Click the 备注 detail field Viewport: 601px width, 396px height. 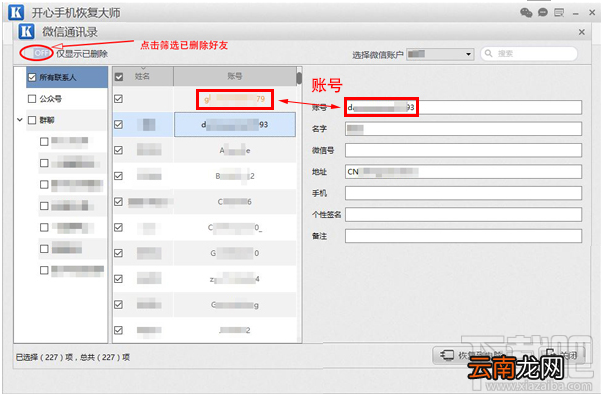click(x=463, y=236)
